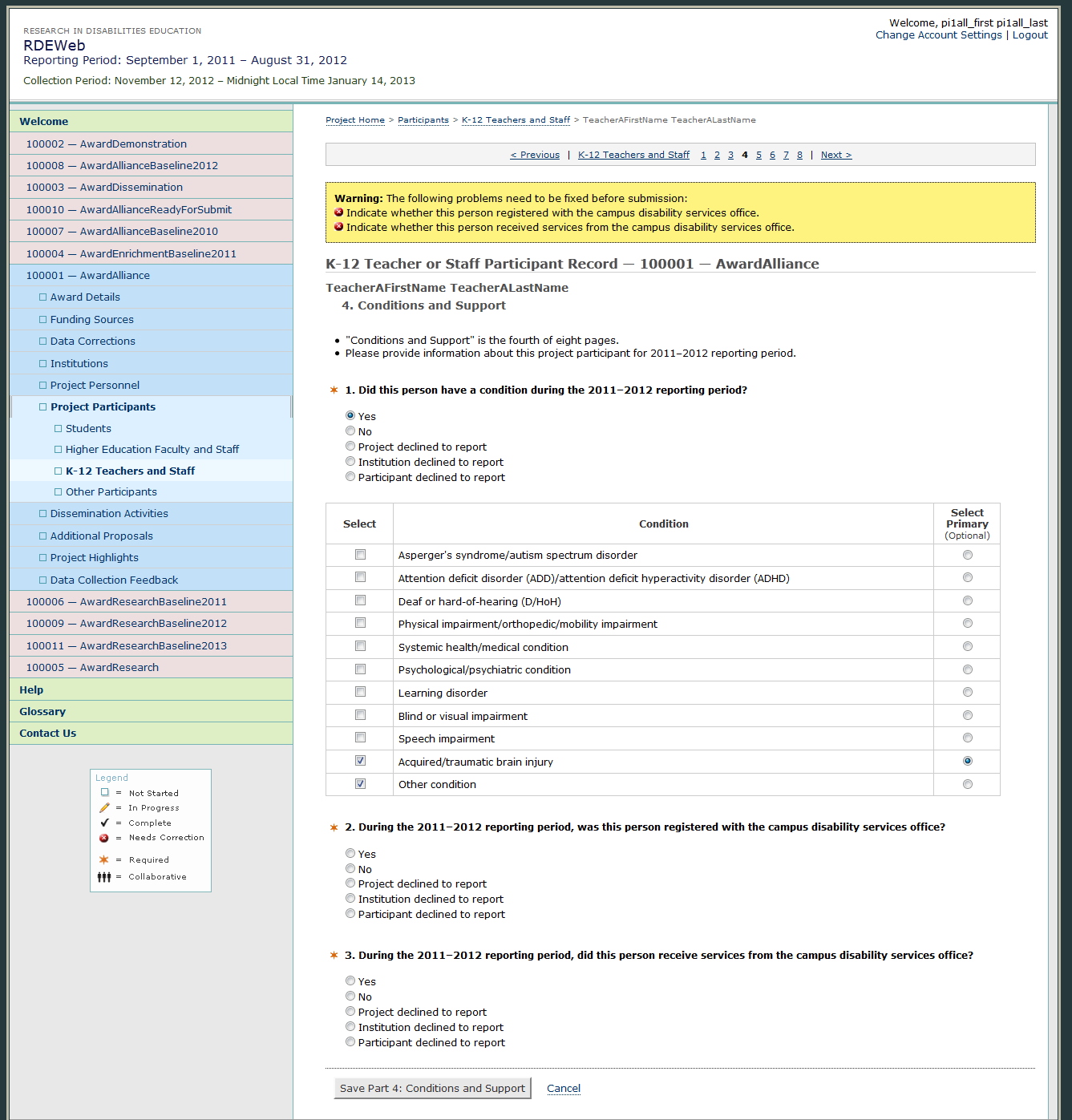This screenshot has height=1120, width=1072.
Task: Click red error icon on second warning
Action: (x=339, y=227)
